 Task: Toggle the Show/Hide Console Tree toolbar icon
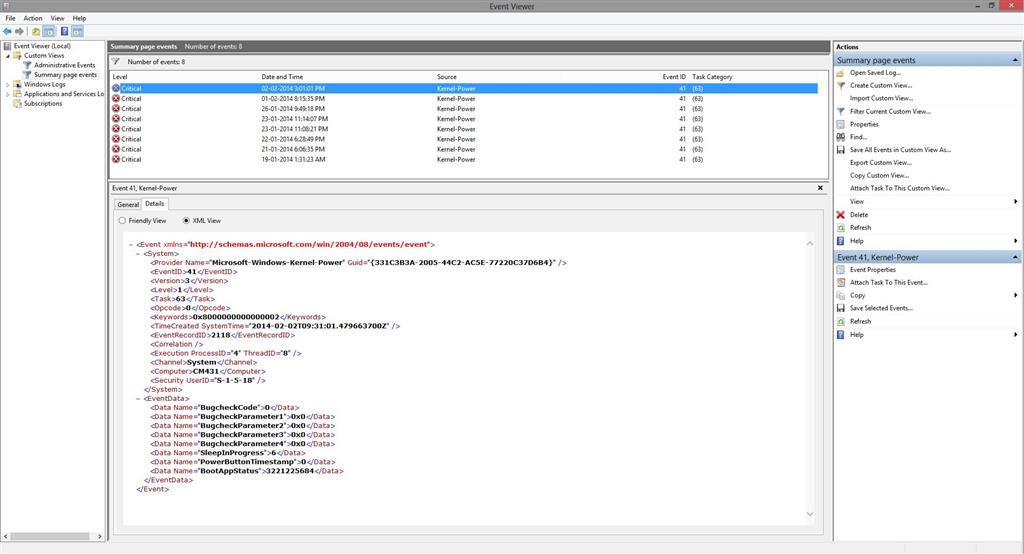coord(49,31)
